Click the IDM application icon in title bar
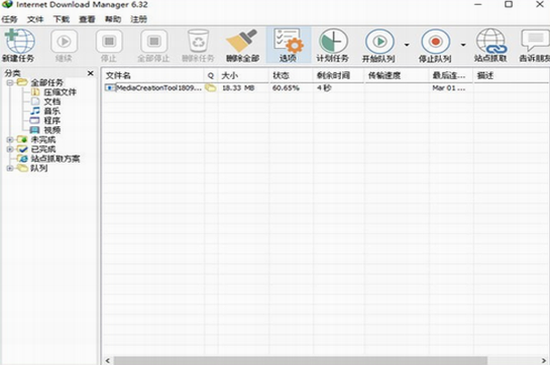 [7, 4]
